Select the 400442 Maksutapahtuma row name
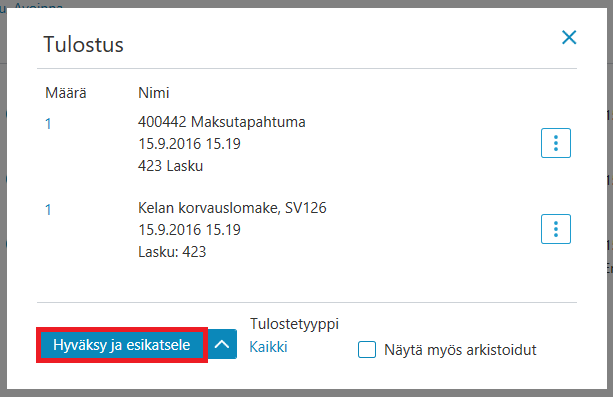Viewport: 613px width, 397px height. tap(222, 122)
